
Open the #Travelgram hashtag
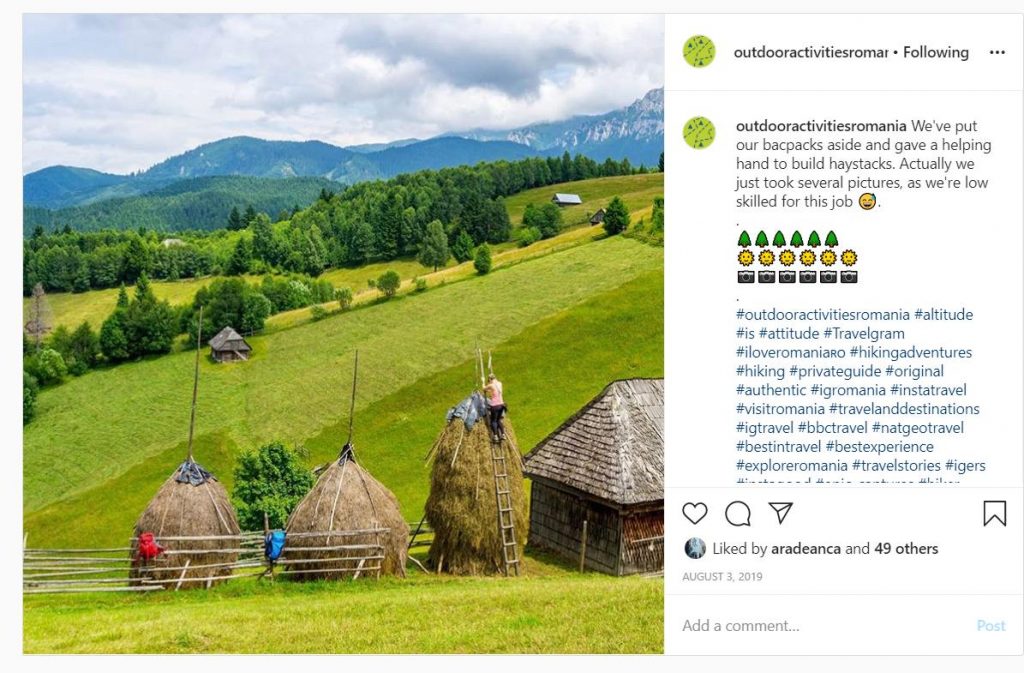(x=864, y=334)
